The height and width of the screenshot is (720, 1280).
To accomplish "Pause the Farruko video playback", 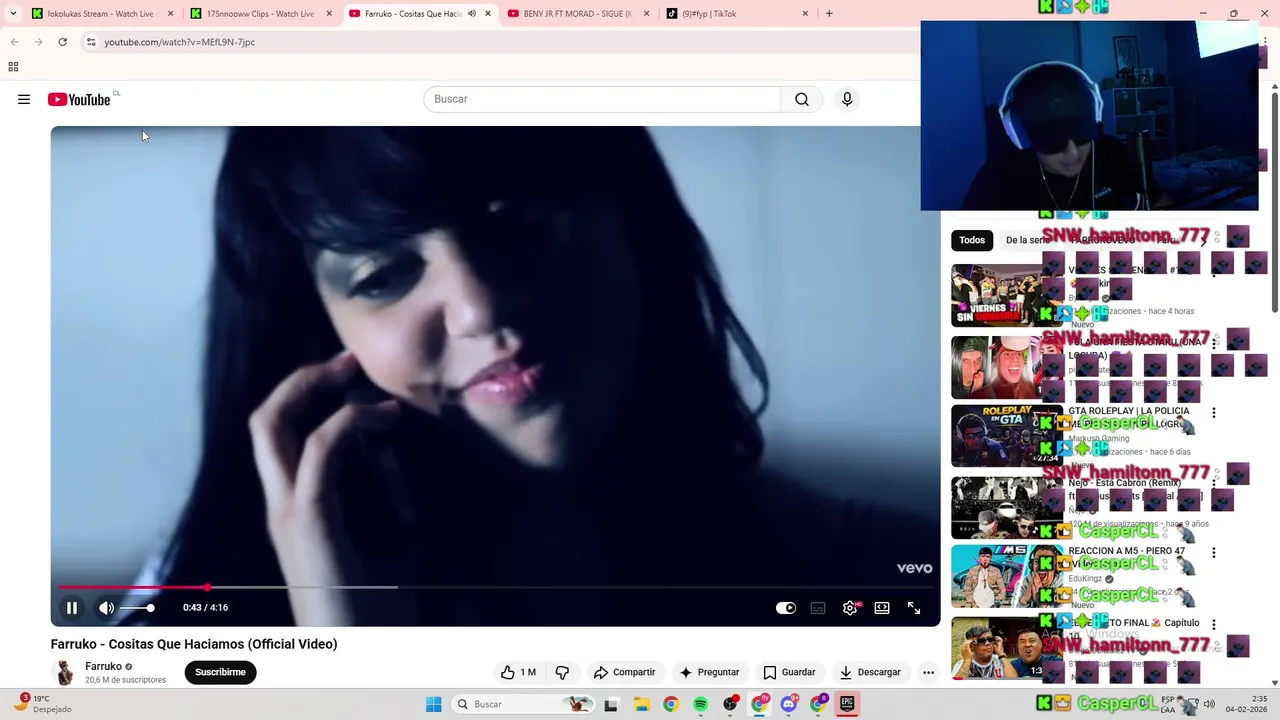I will (x=72, y=607).
